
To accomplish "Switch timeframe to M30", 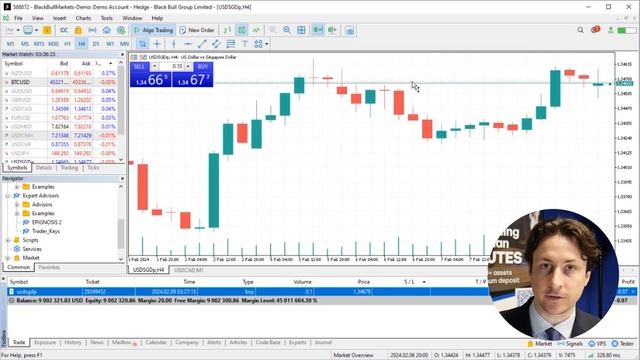I will pos(53,44).
